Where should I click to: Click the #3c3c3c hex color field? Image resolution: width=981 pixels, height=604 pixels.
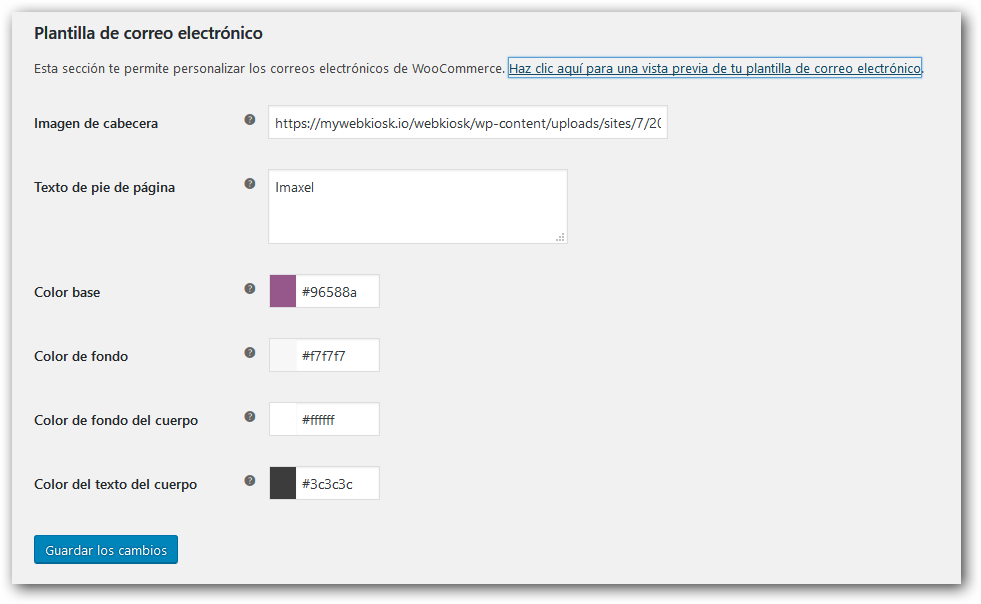(x=337, y=483)
